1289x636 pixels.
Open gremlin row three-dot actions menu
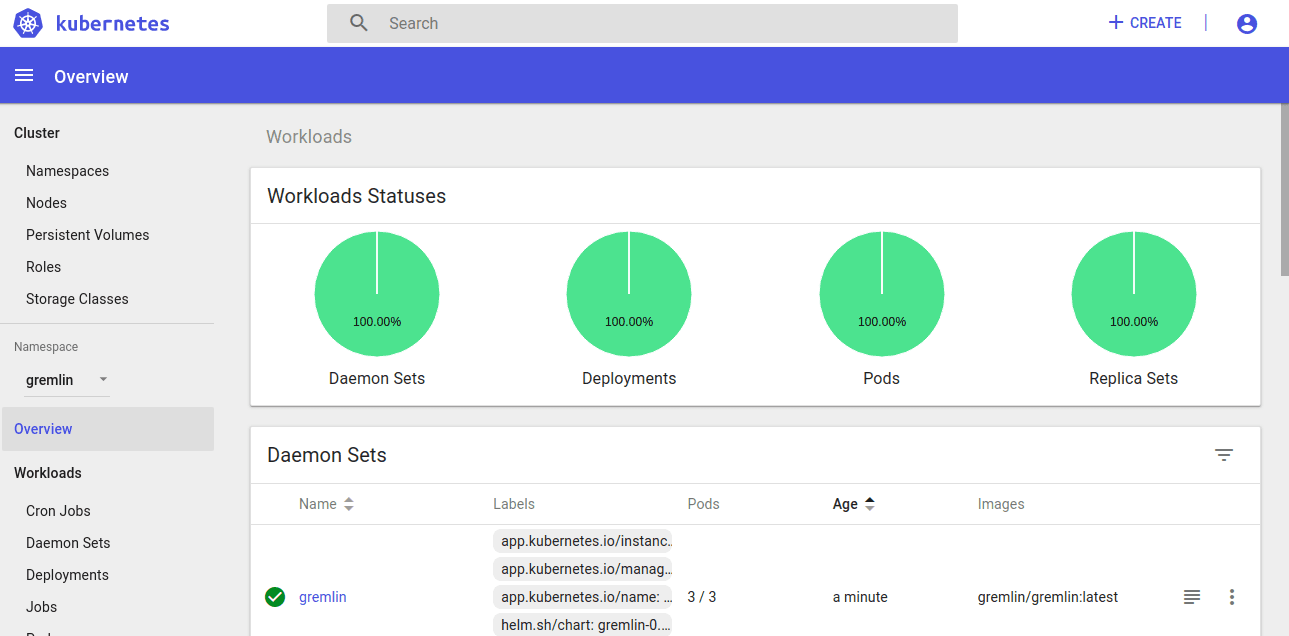[1232, 597]
